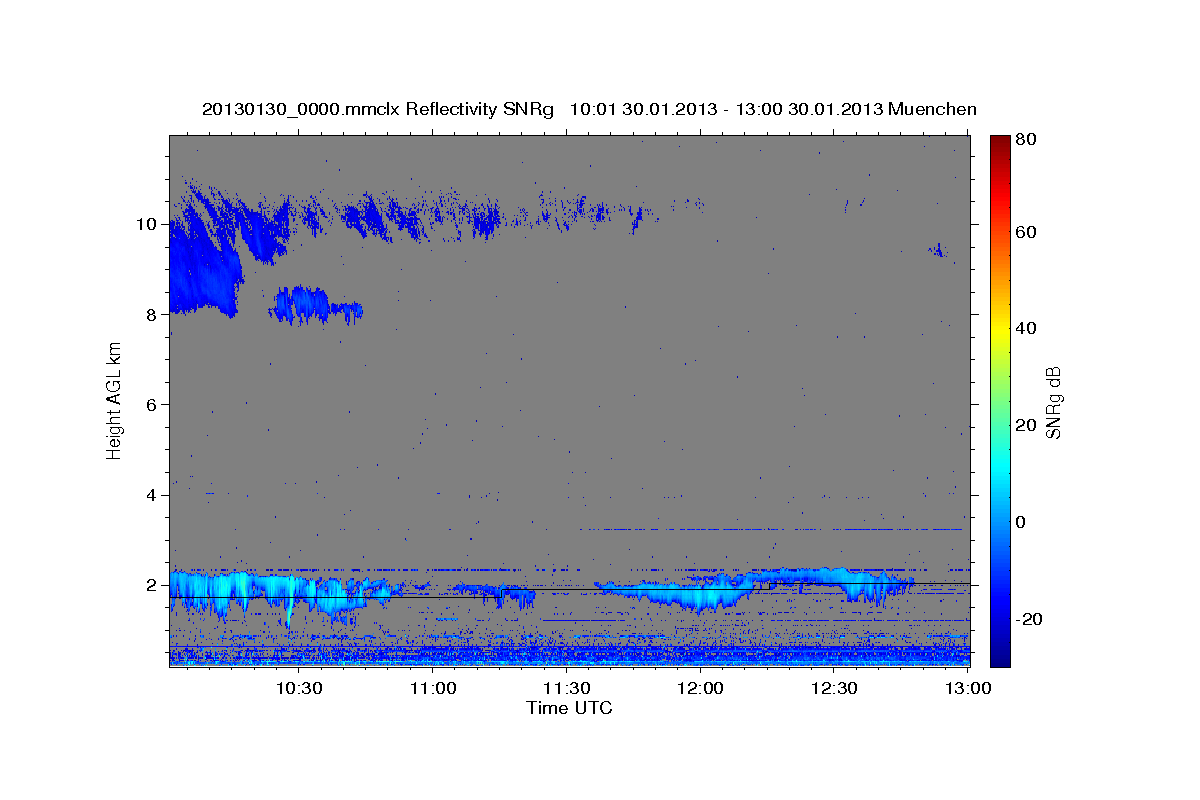Click the 10:30 time tick label
Viewport: 1200px width, 800px height.
[298, 688]
